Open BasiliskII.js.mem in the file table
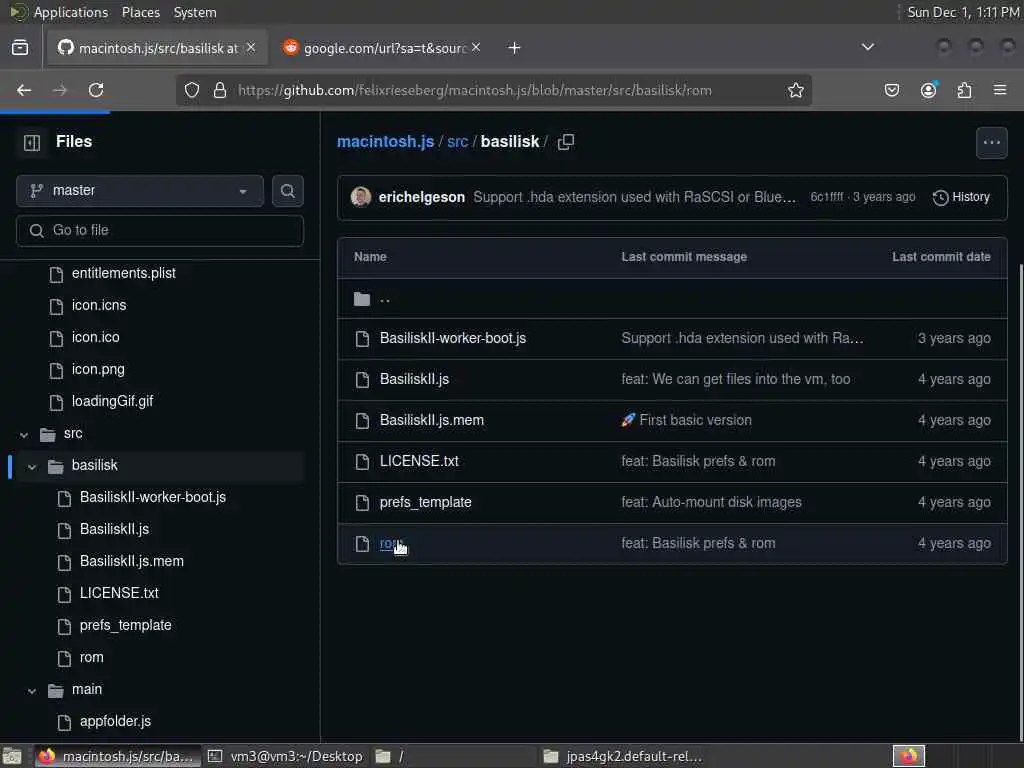The image size is (1024, 768). (x=432, y=421)
